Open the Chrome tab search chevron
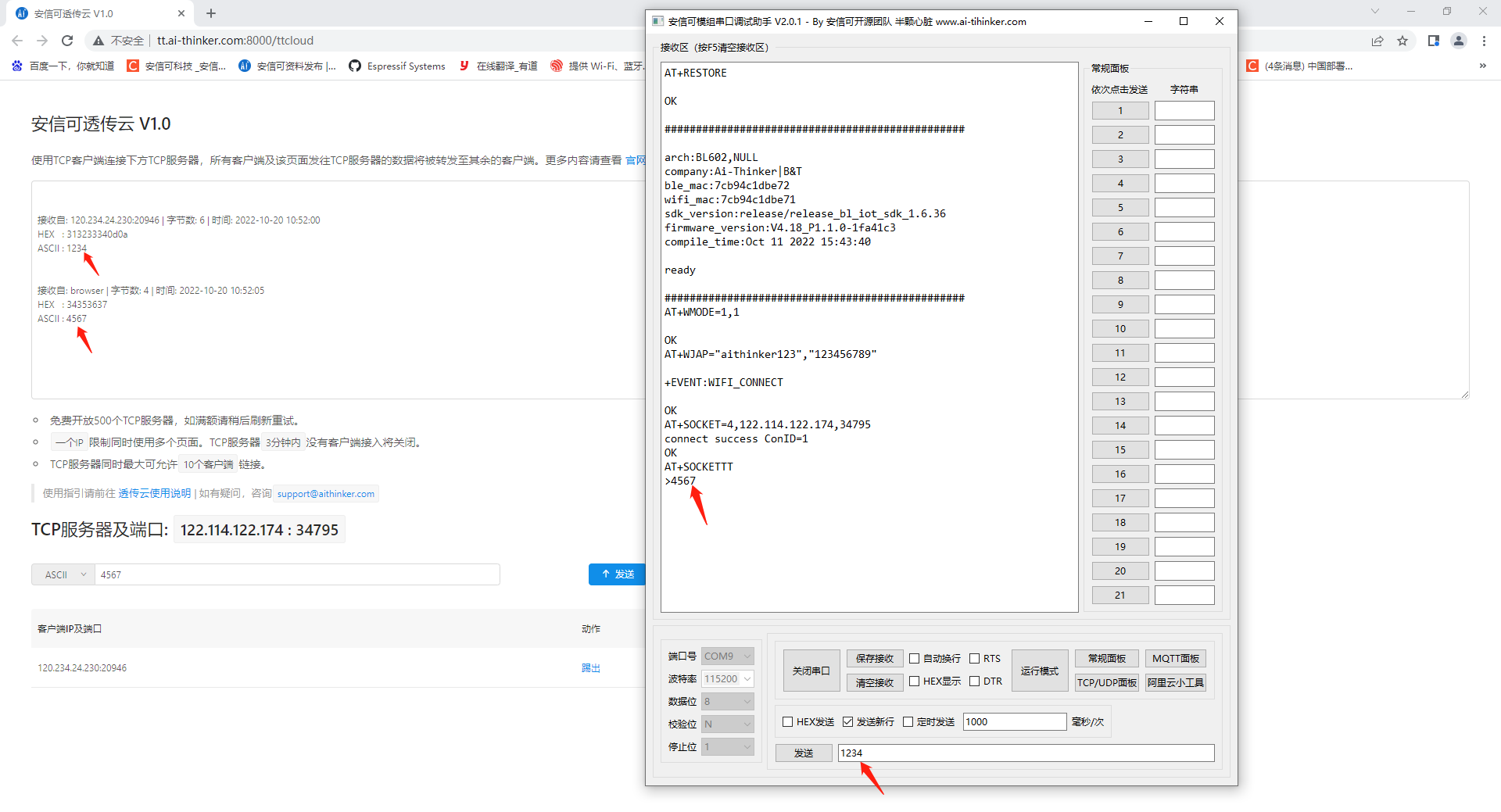The image size is (1501, 812). pos(1375,11)
